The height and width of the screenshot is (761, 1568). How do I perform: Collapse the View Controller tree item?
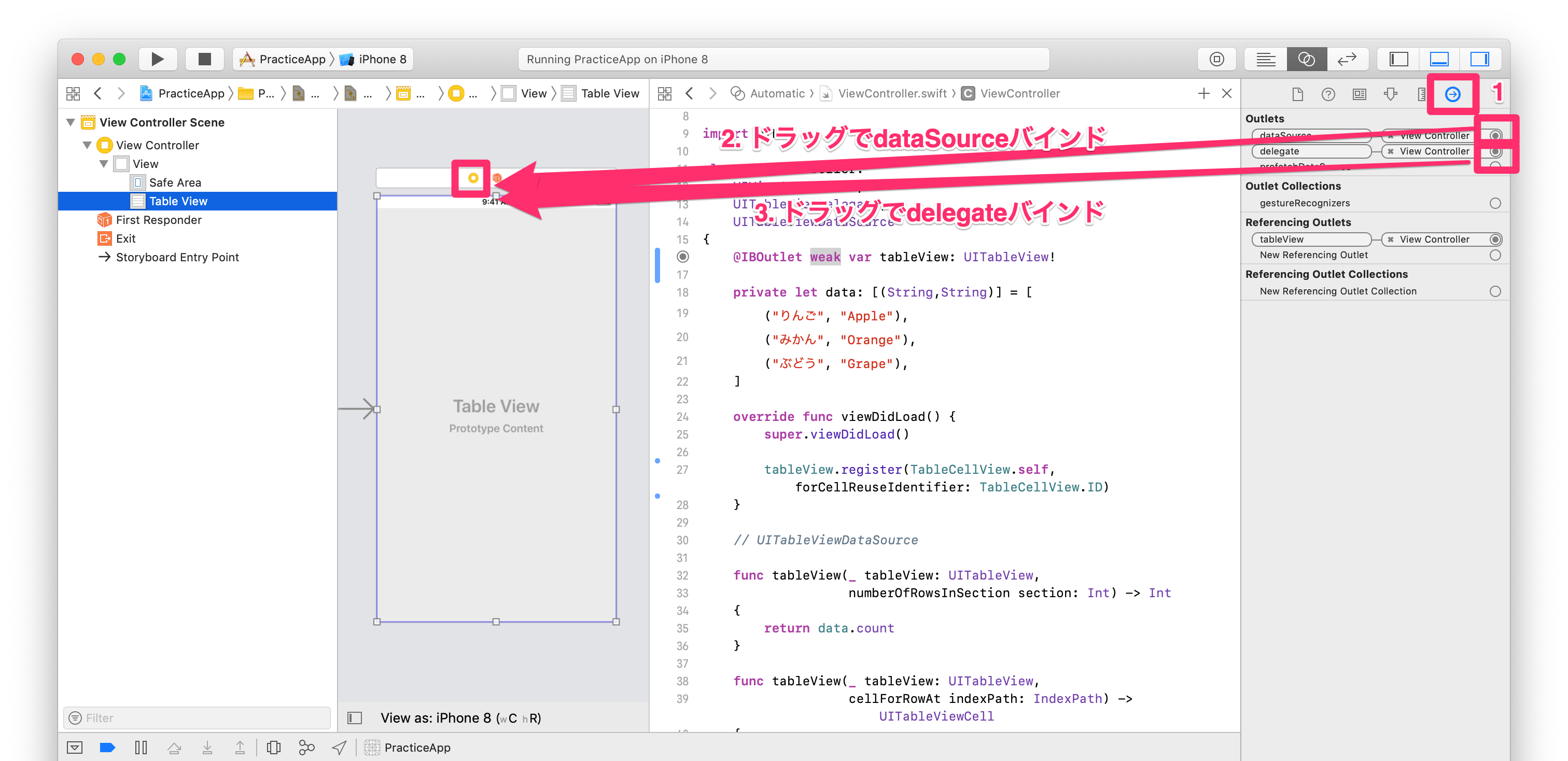pyautogui.click(x=87, y=145)
